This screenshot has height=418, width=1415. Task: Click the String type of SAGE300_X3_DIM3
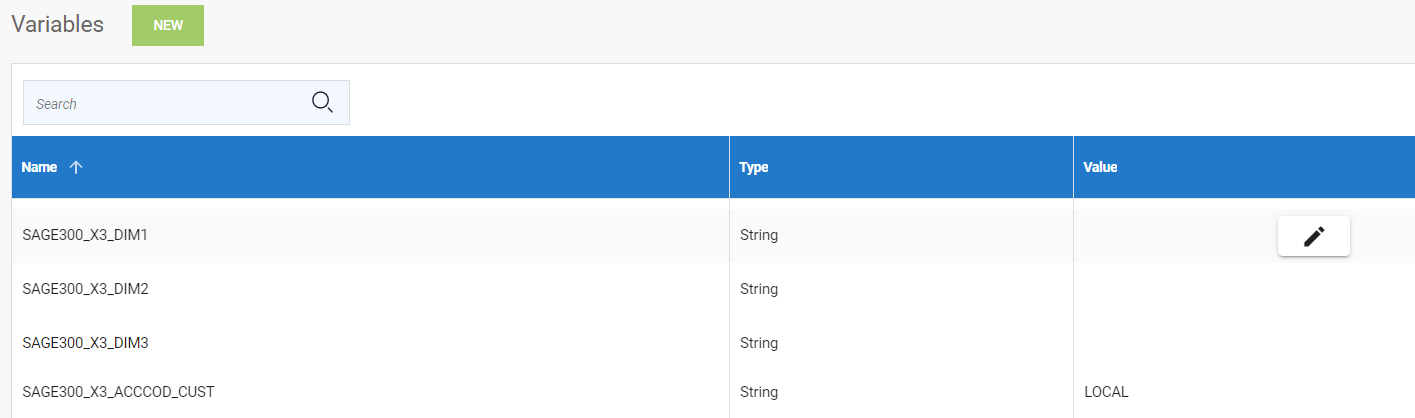759,343
